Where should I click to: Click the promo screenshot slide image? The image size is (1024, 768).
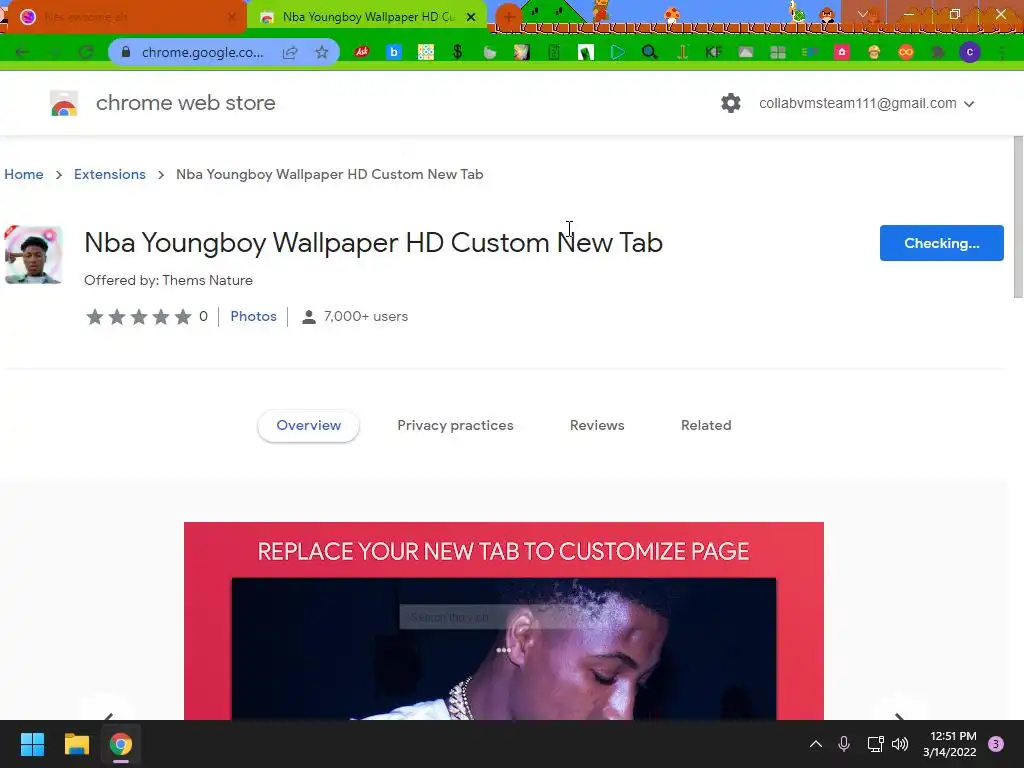504,621
